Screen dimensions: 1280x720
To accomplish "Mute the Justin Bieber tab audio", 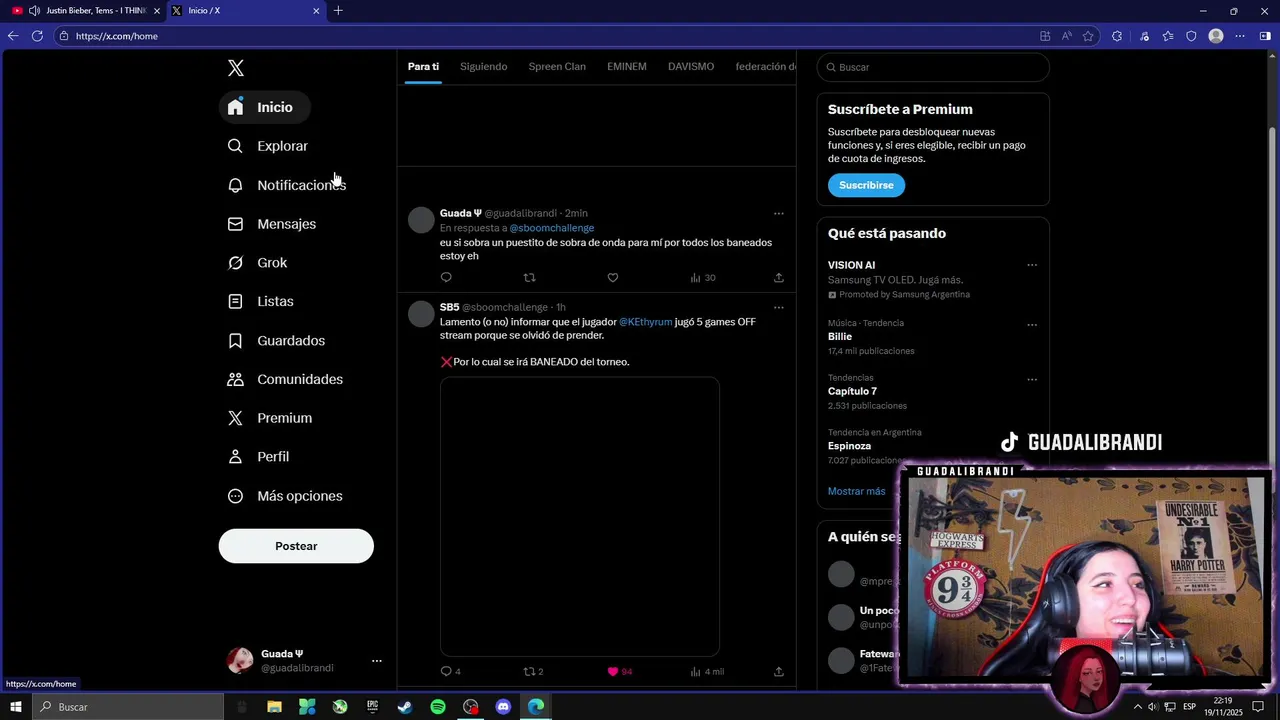I will (35, 11).
